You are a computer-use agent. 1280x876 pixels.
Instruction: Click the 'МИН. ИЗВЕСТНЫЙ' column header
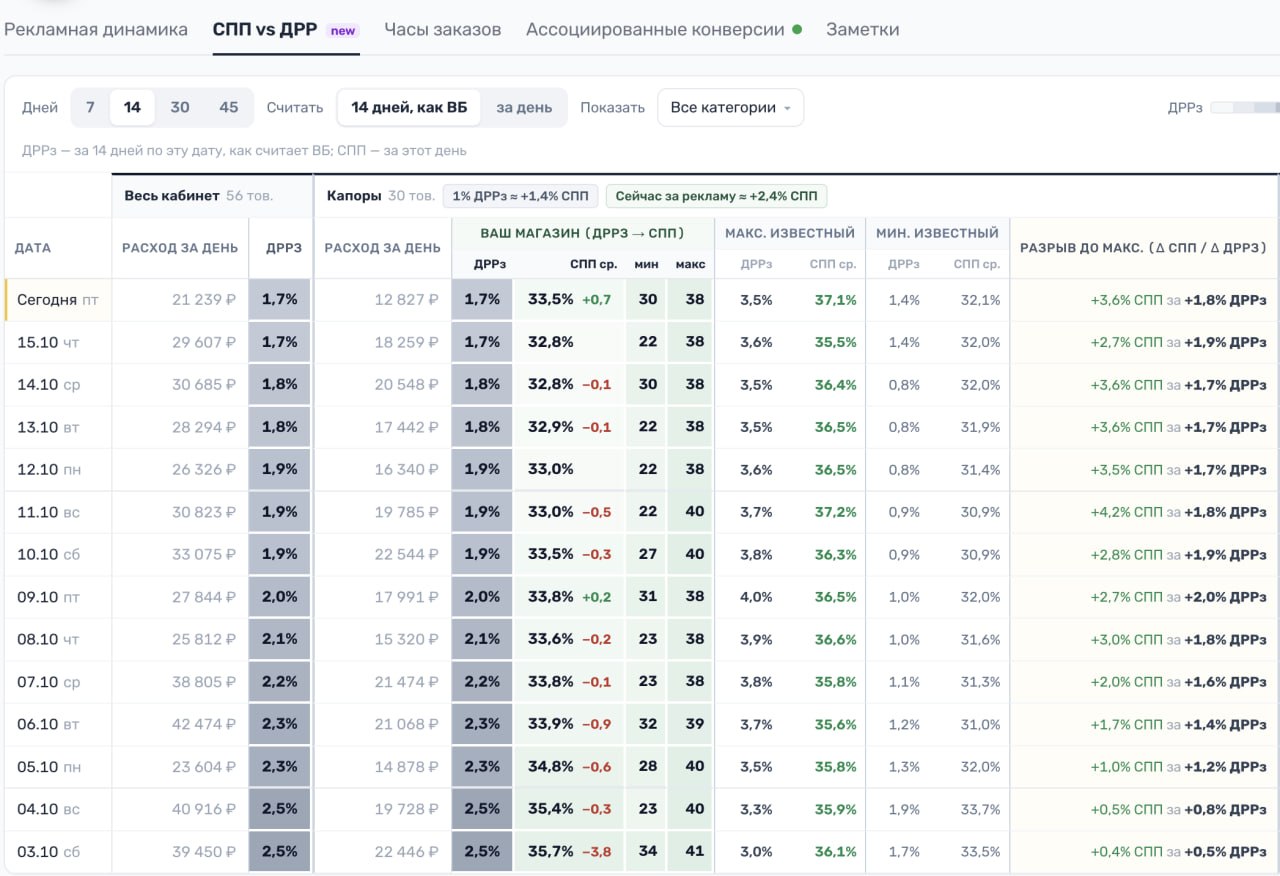click(937, 232)
